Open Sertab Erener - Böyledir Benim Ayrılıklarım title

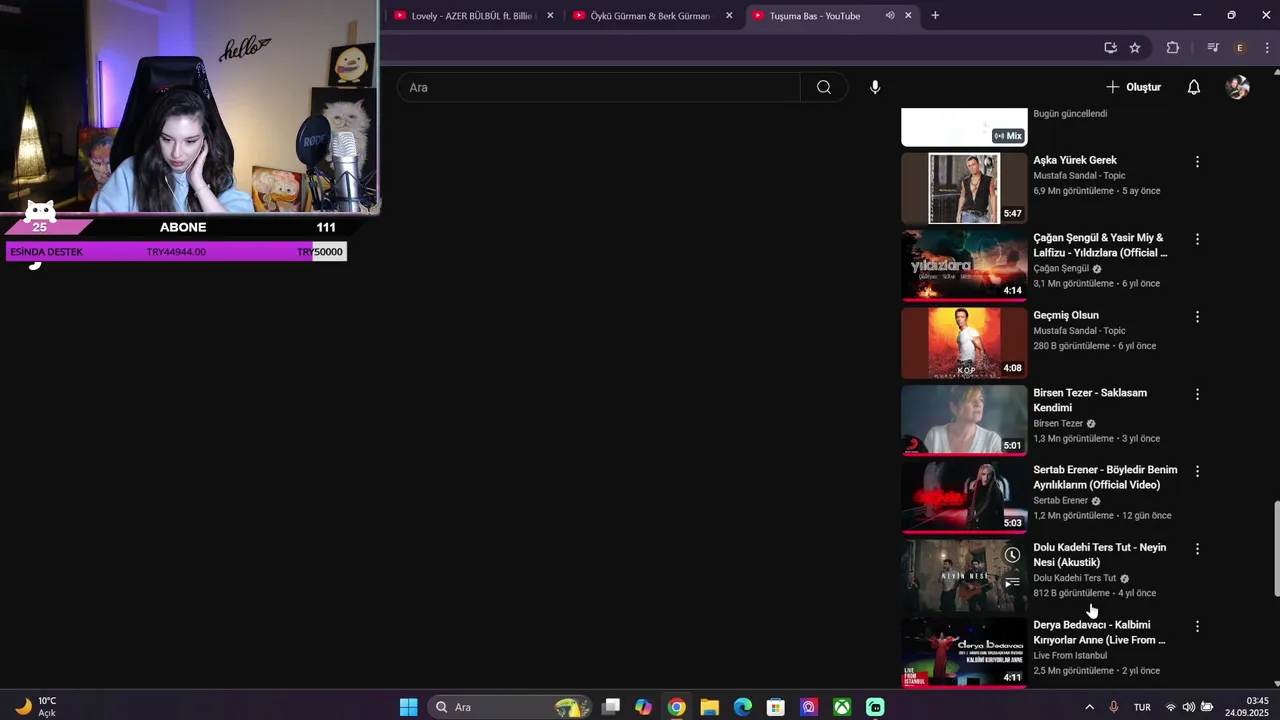click(1105, 477)
